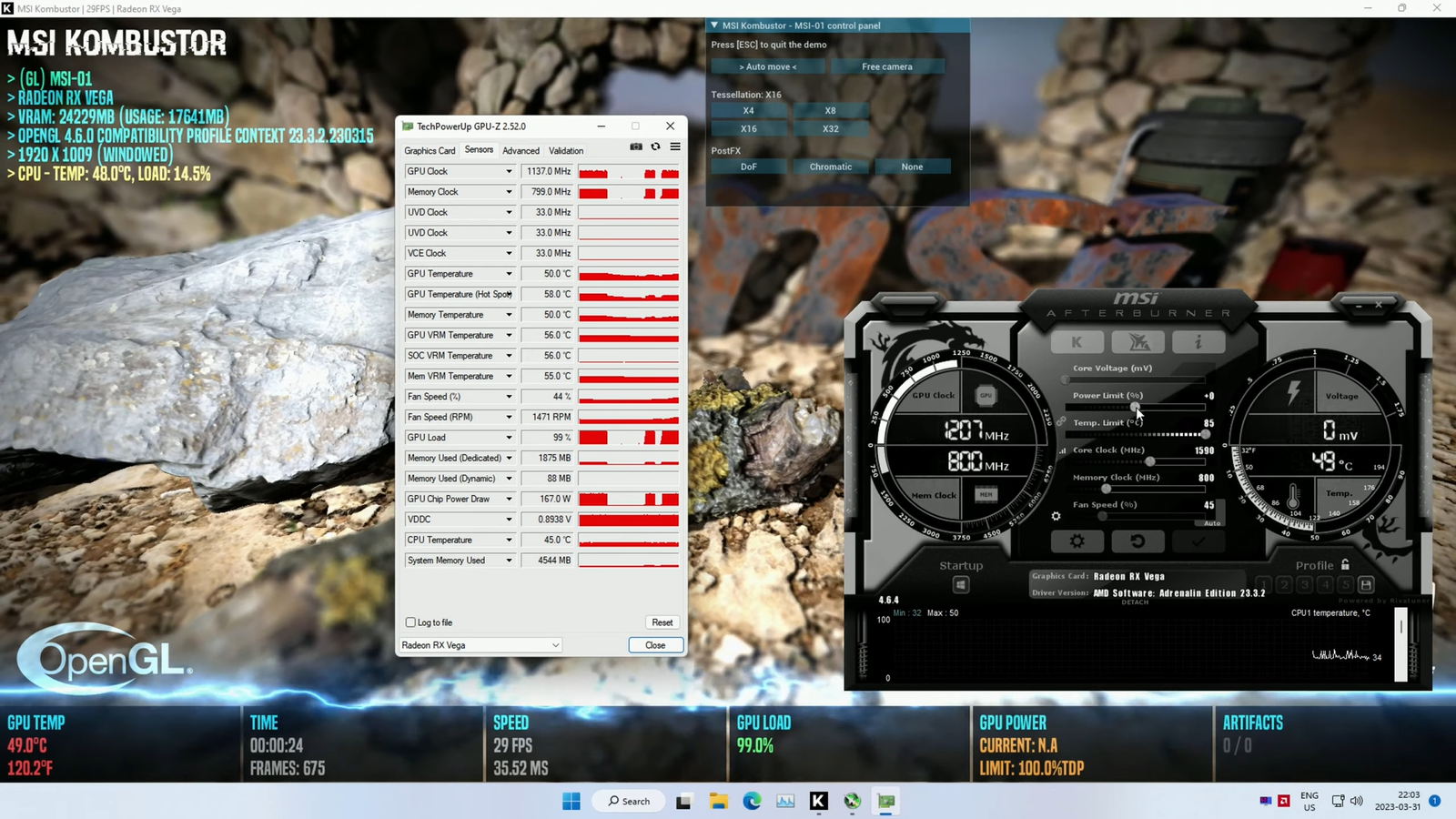Click the Reset button in GPU-Z
This screenshot has width=1456, height=819.
[x=662, y=622]
